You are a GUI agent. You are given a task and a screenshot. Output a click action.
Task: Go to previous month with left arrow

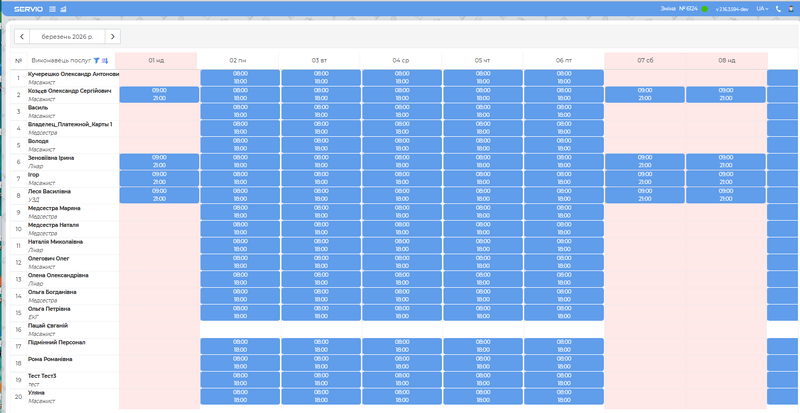(x=22, y=36)
